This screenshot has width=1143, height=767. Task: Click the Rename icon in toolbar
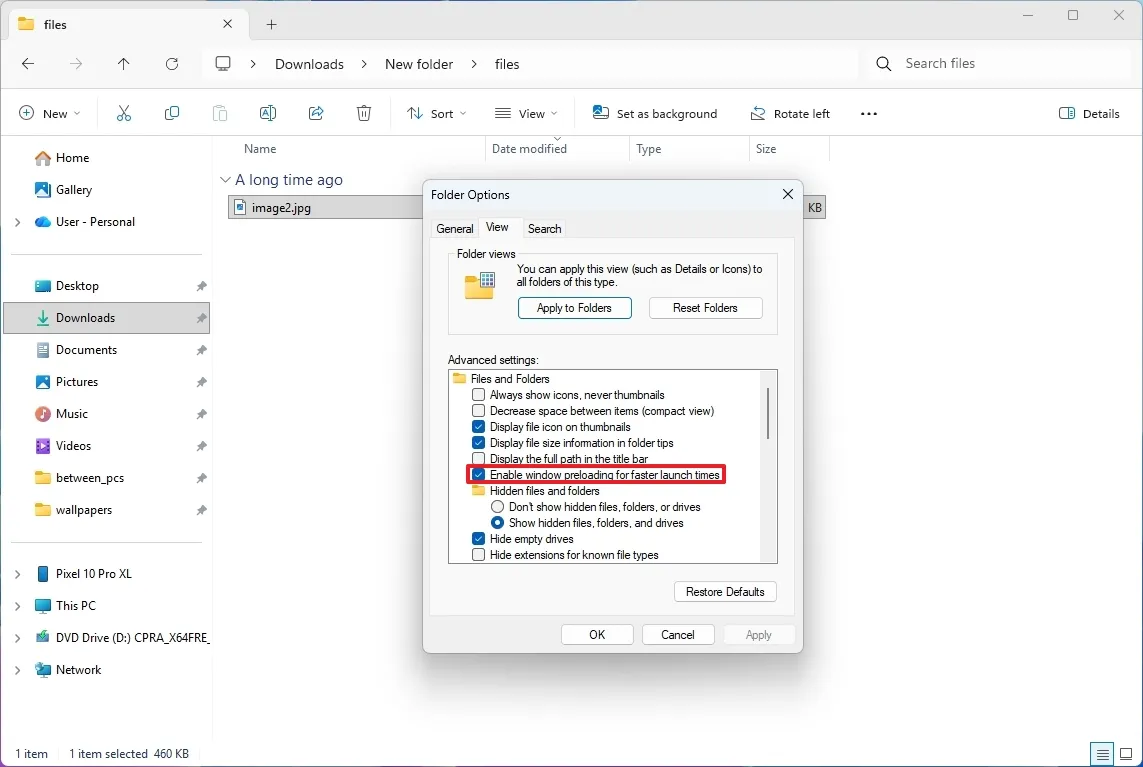coord(268,114)
